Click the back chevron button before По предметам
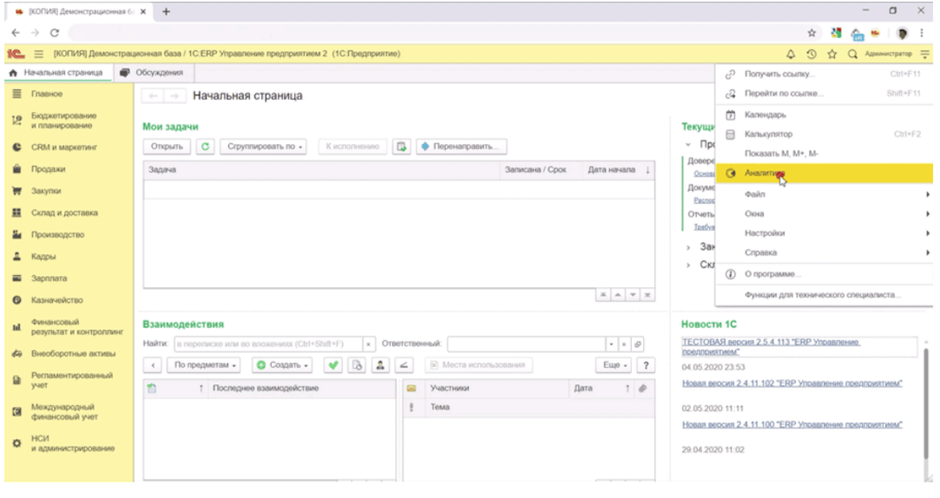This screenshot has width=940, height=498. [x=153, y=365]
